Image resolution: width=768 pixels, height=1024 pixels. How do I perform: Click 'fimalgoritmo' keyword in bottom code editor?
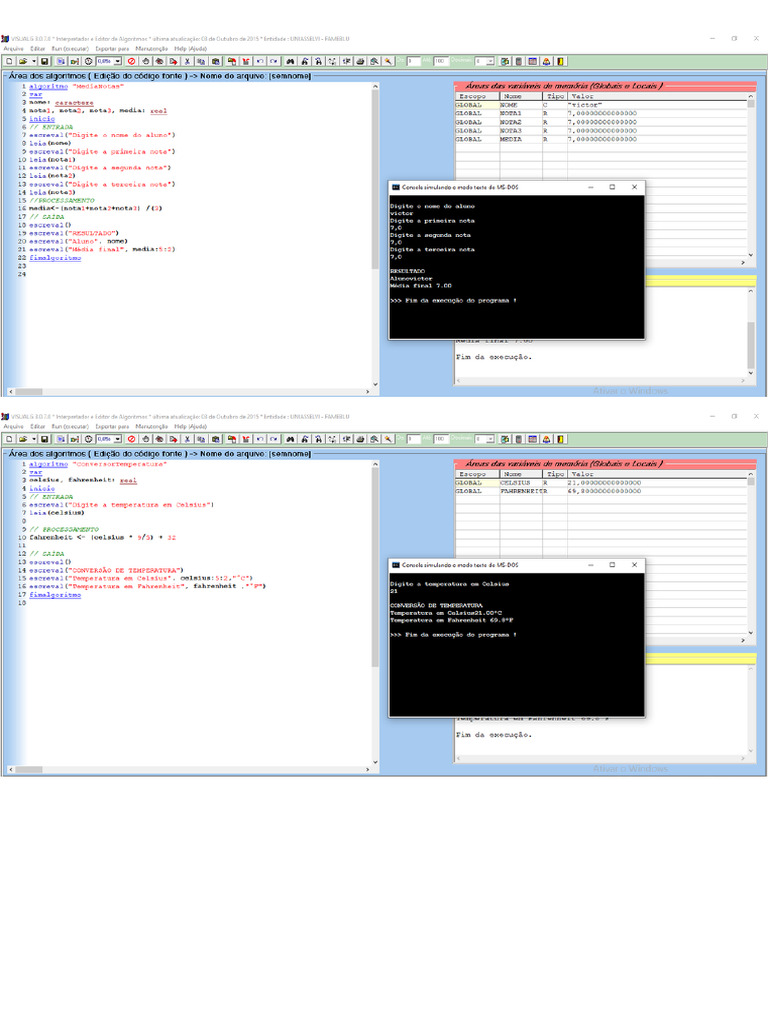coord(55,595)
